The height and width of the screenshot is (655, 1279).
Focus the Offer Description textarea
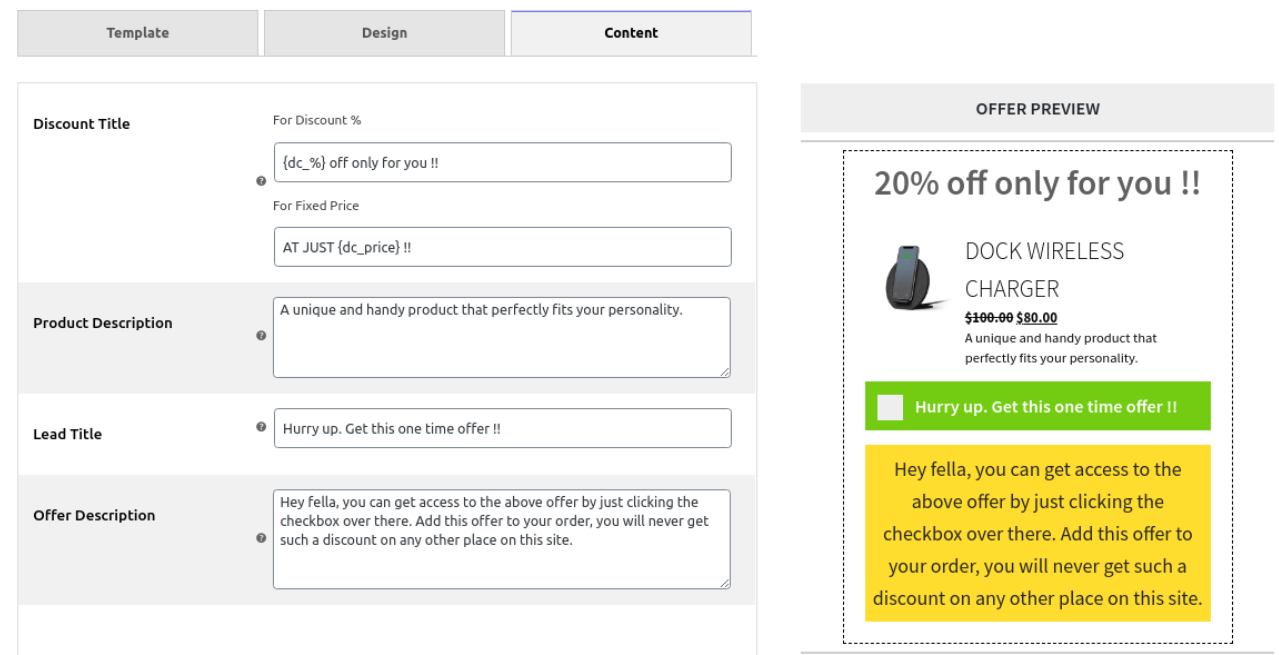[x=501, y=539]
